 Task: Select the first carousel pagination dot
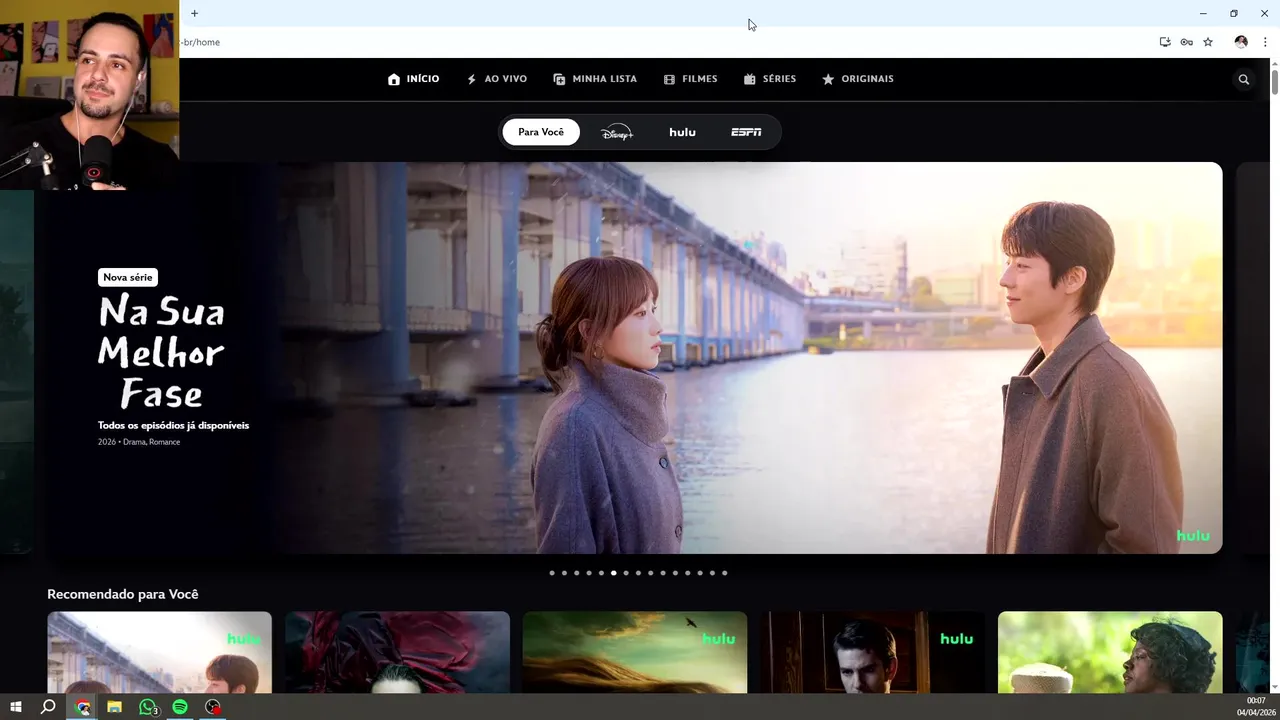(552, 573)
